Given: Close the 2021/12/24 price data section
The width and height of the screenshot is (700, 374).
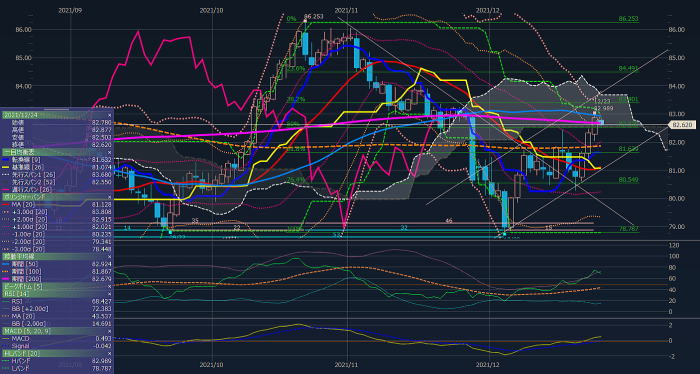Looking at the screenshot, I should (109, 115).
